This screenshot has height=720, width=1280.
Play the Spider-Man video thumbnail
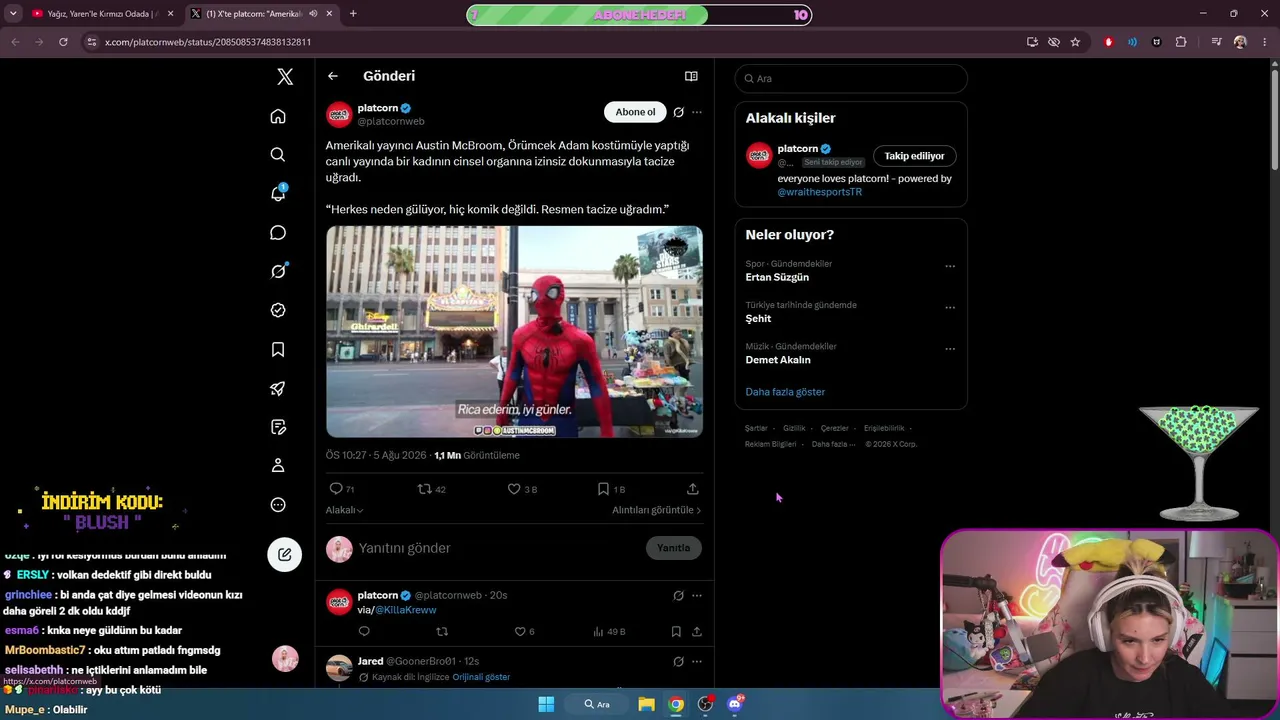point(514,332)
